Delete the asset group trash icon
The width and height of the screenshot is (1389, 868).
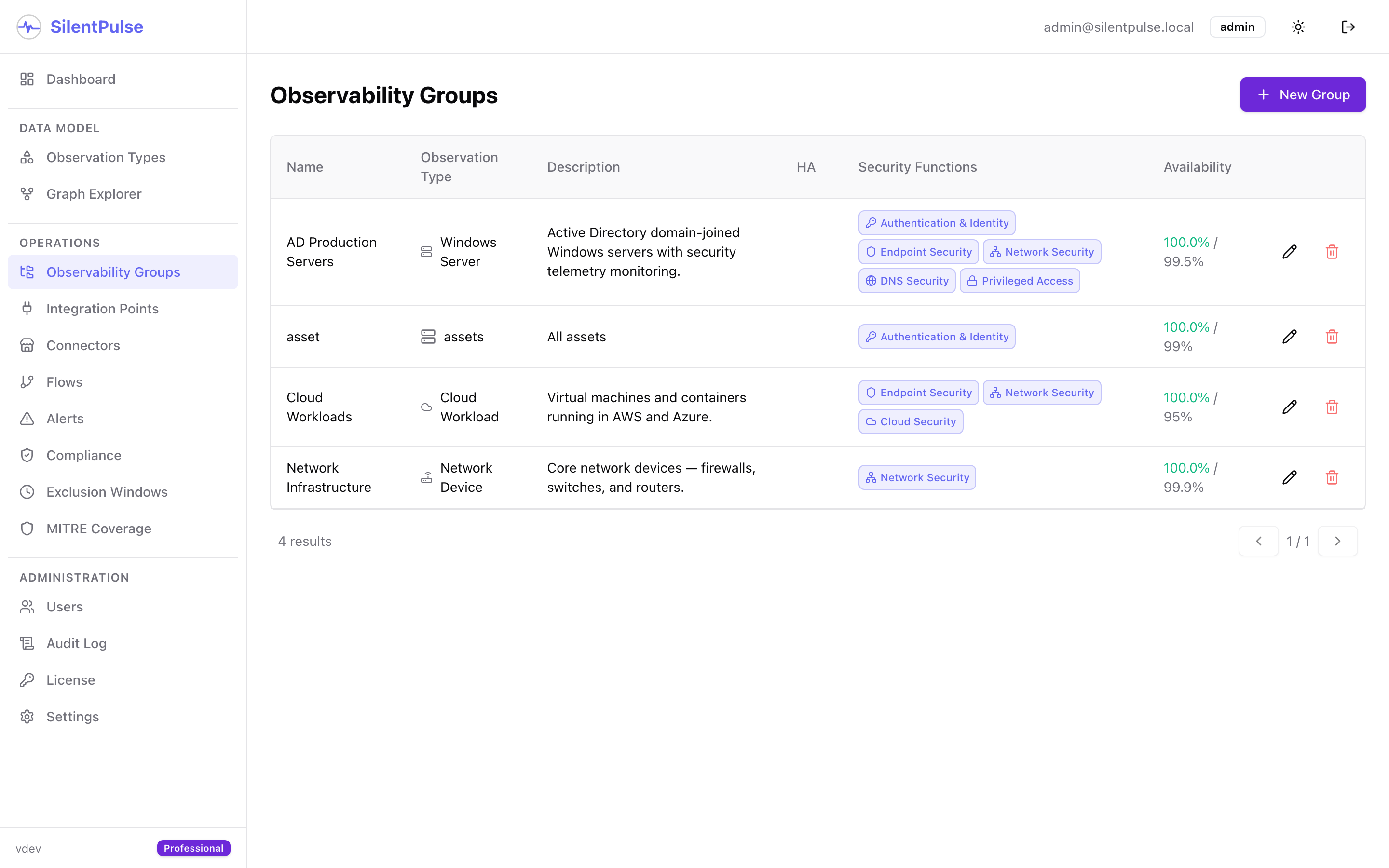1332,337
